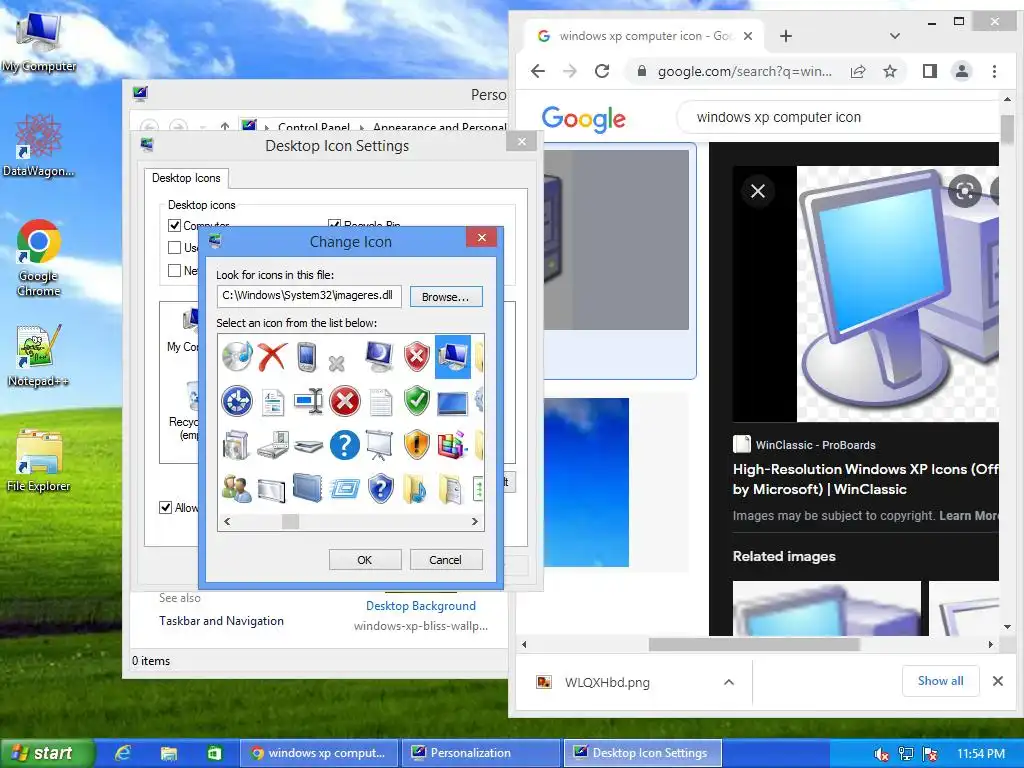The height and width of the screenshot is (768, 1024).
Task: Expand the WLQXHbd.png download options
Action: tap(729, 682)
